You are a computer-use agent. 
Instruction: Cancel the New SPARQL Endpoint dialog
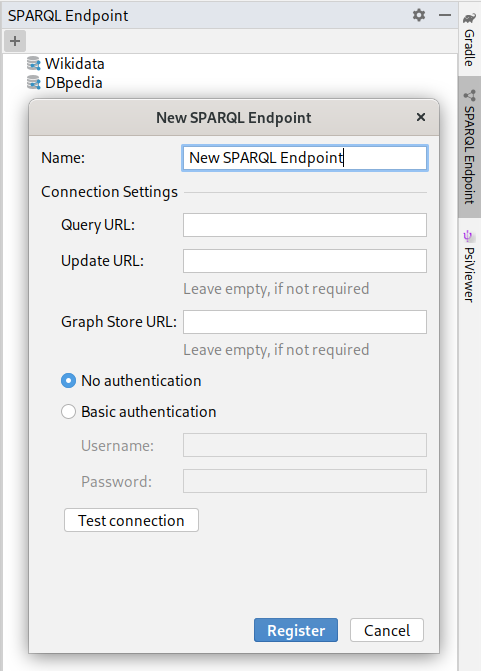tap(387, 630)
